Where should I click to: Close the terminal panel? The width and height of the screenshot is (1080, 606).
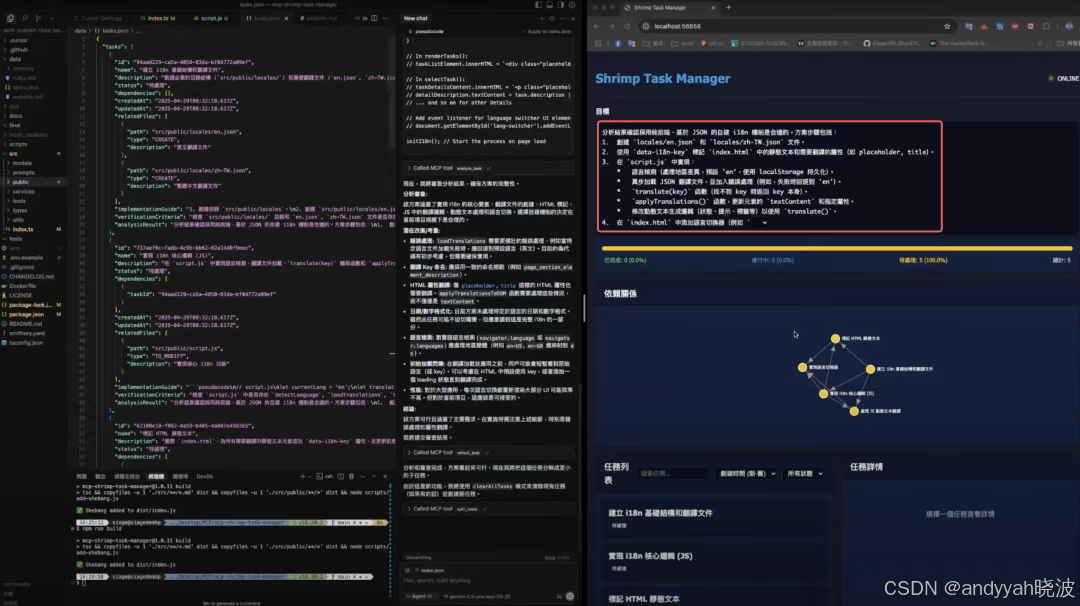pos(385,477)
